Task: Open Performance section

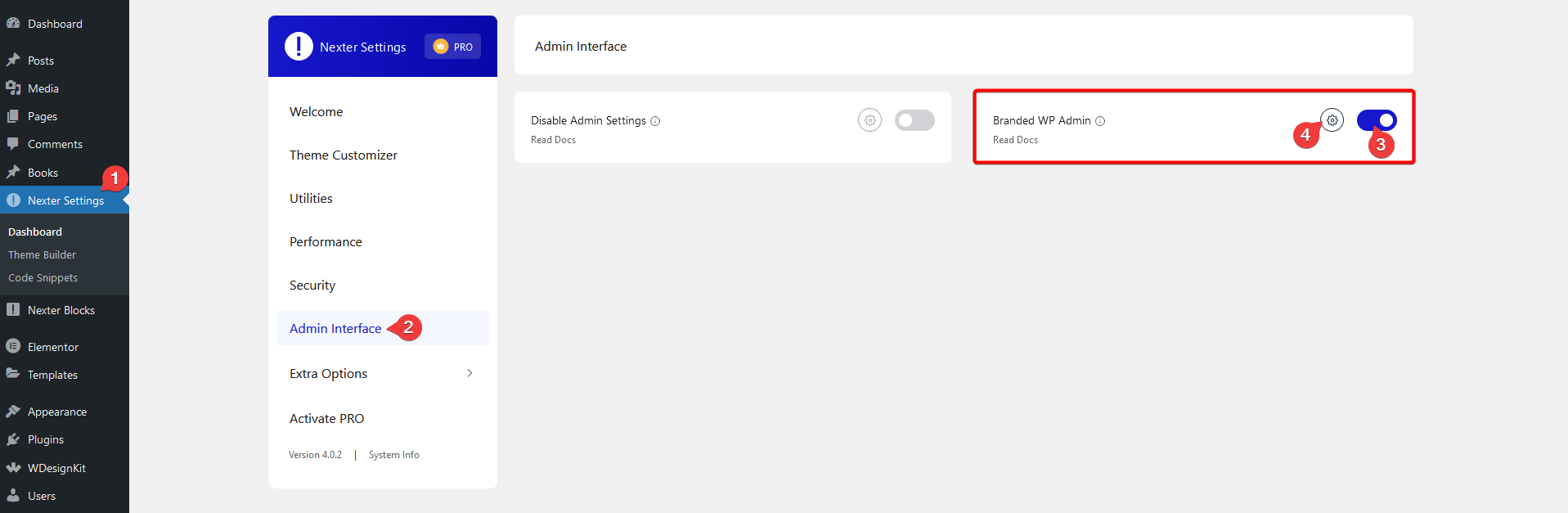Action: point(383,241)
